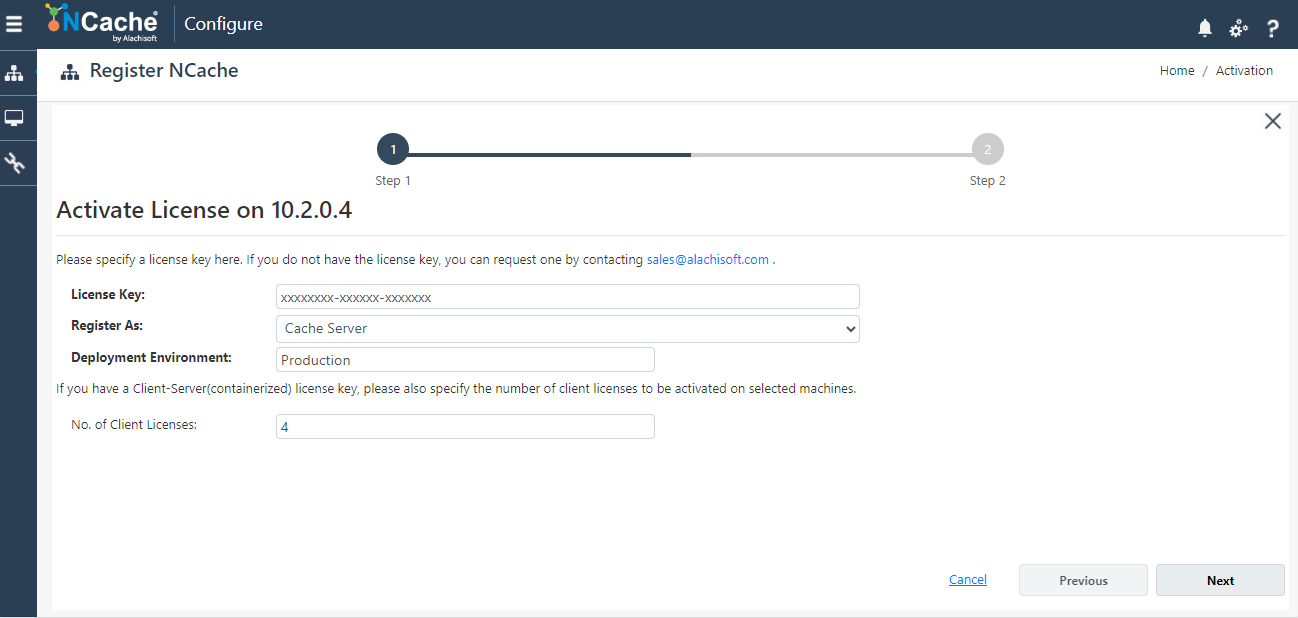1298x618 pixels.
Task: Click the Cancel link
Action: (x=968, y=580)
